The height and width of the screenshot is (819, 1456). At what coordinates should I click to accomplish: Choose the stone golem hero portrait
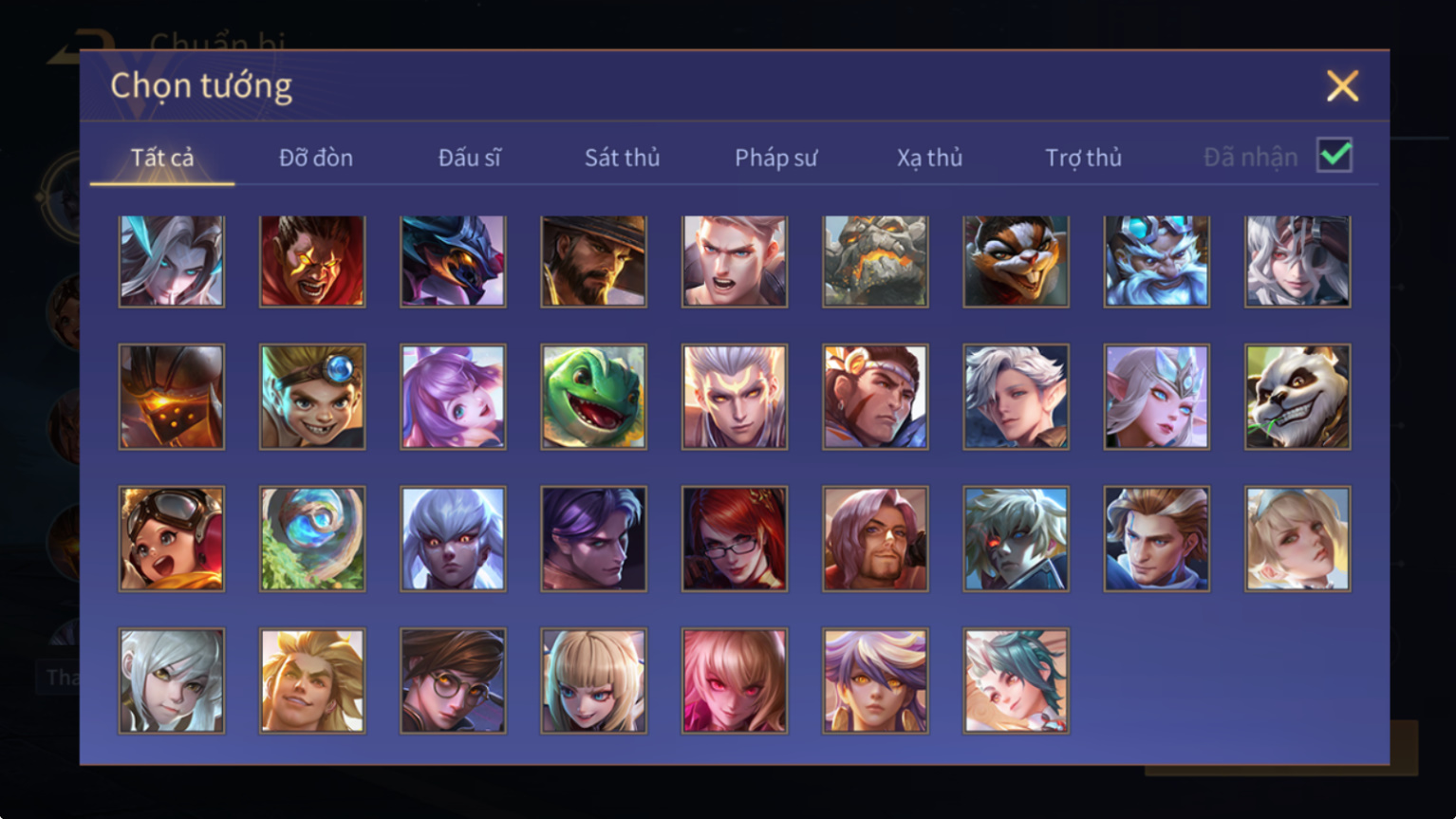875,261
